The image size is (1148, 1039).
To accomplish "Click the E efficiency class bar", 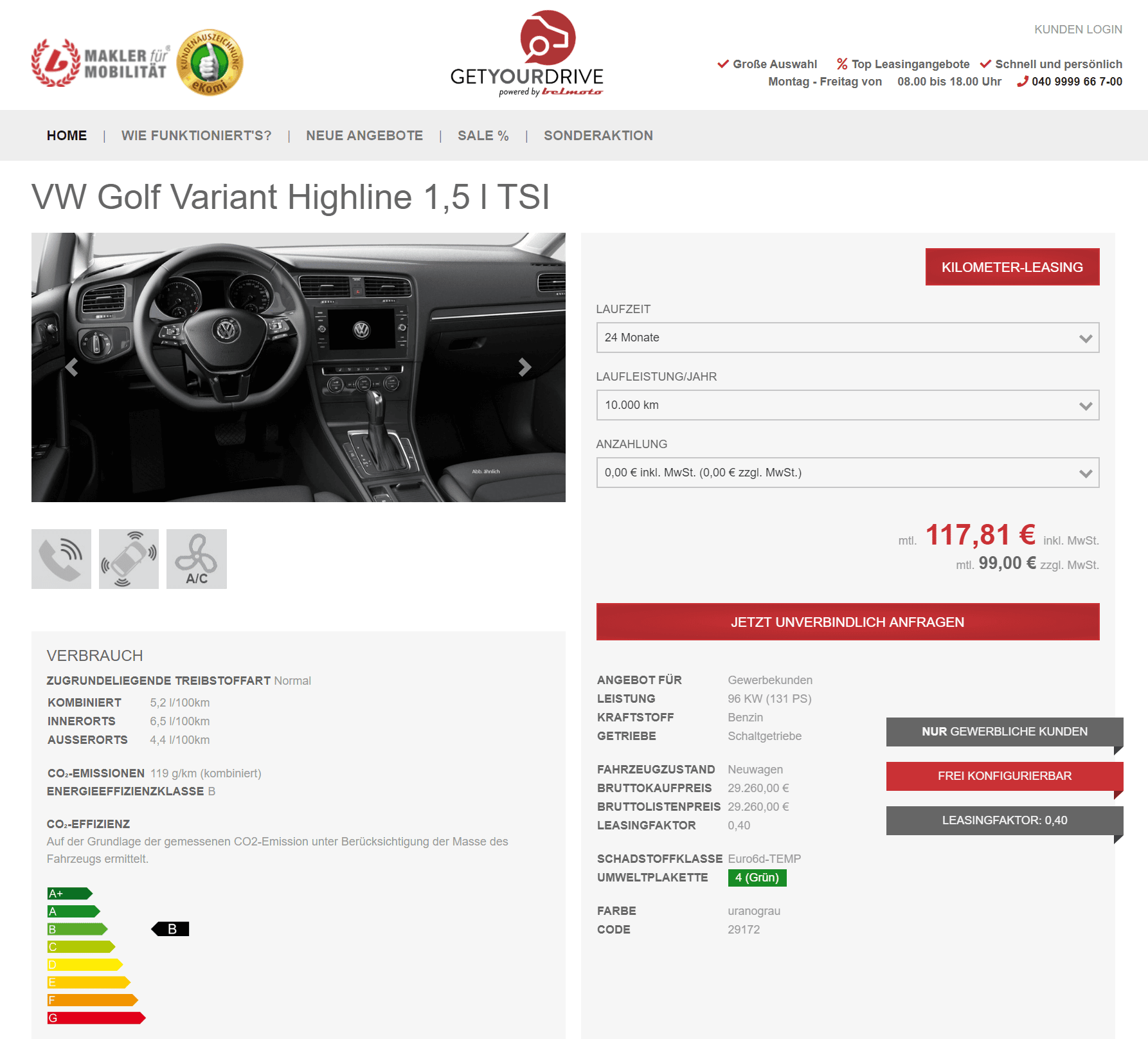I will click(89, 982).
